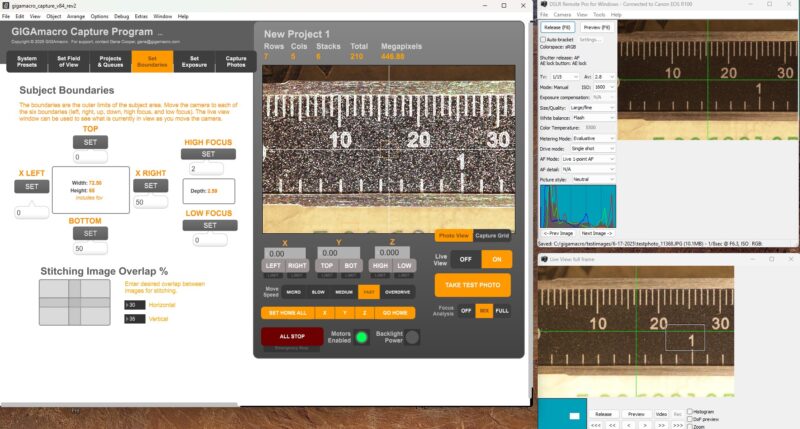The width and height of the screenshot is (800, 429).
Task: Click SET under X RIGHT
Action: 151,186
